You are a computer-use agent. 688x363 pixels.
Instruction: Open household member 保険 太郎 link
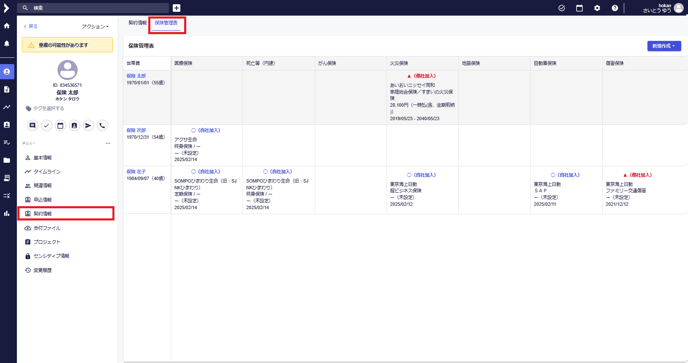click(136, 76)
